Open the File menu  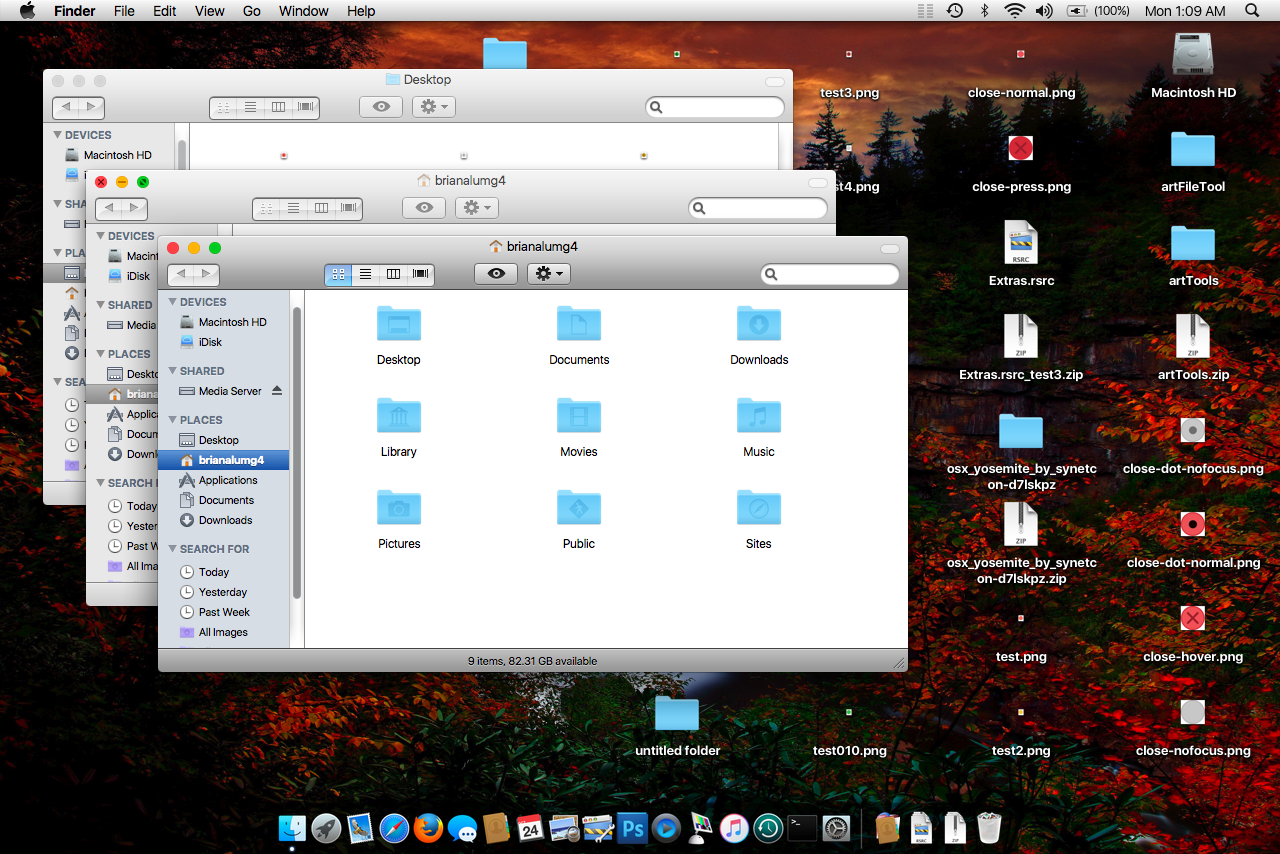(x=124, y=11)
